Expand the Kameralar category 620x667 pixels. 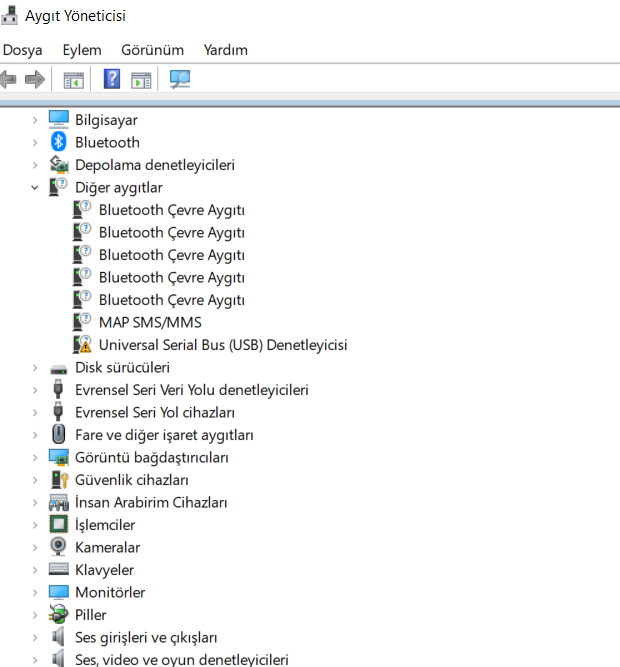pos(35,548)
